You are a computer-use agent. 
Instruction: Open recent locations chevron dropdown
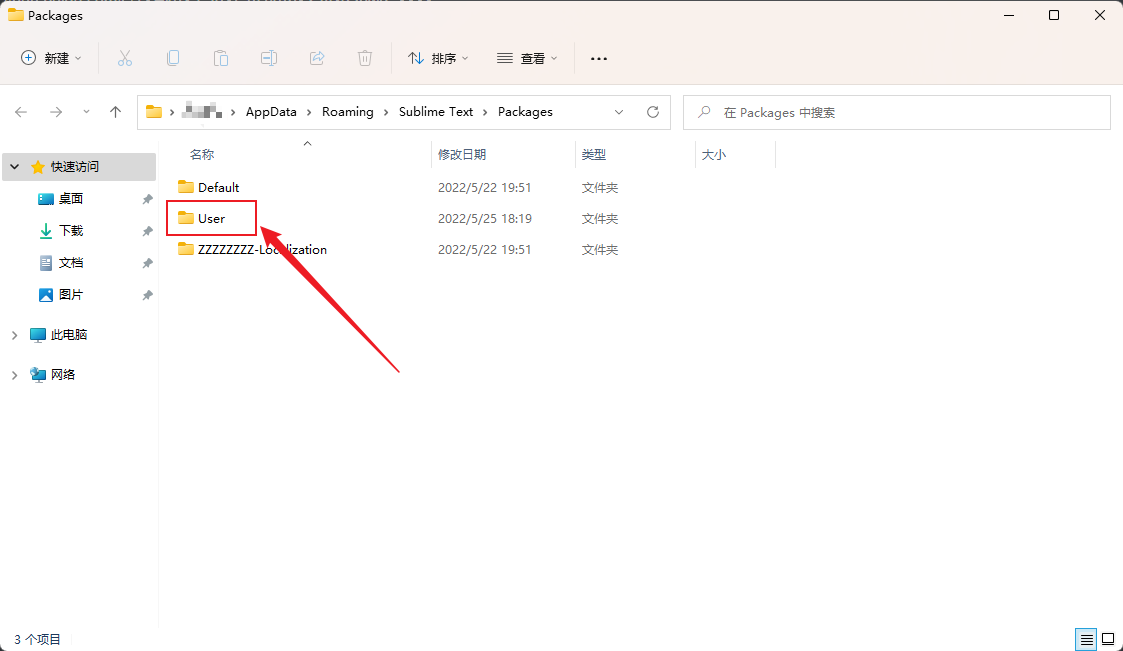point(86,112)
